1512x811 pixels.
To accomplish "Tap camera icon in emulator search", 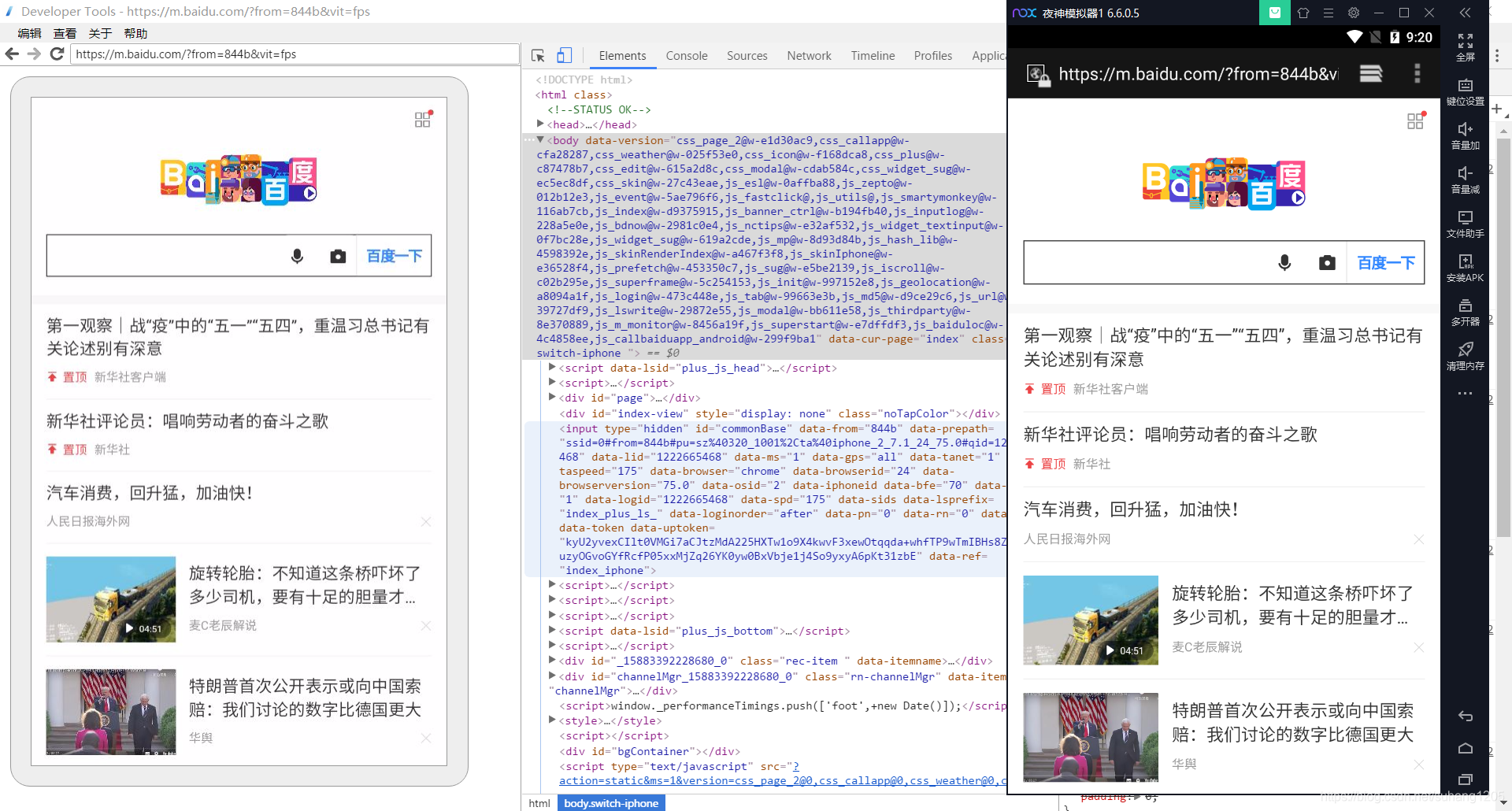I will point(1327,262).
